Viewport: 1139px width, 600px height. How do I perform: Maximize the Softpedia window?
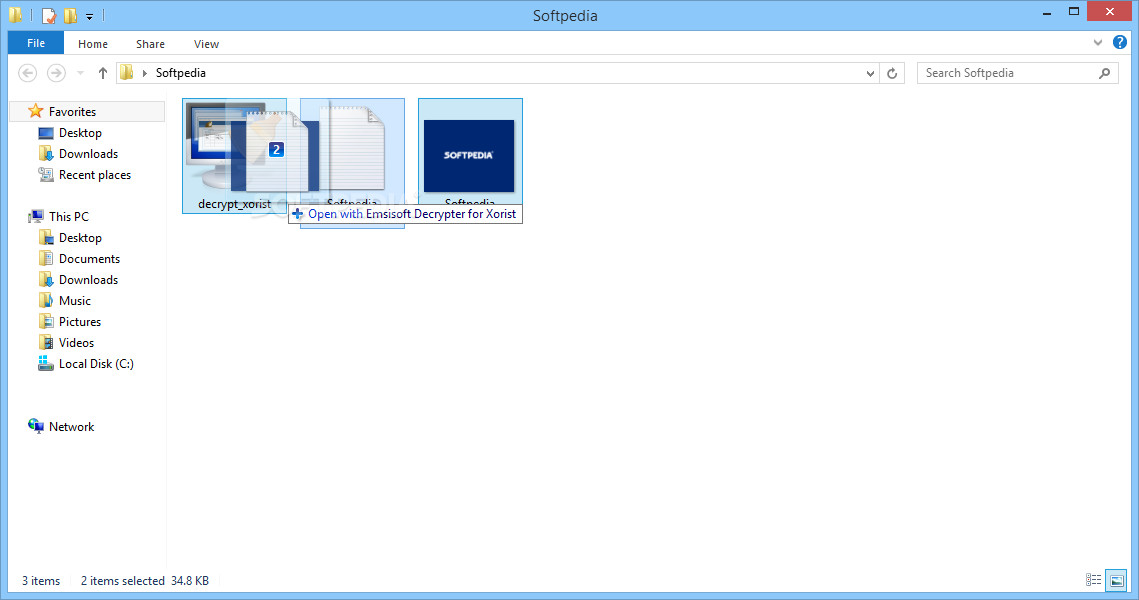pos(1074,12)
